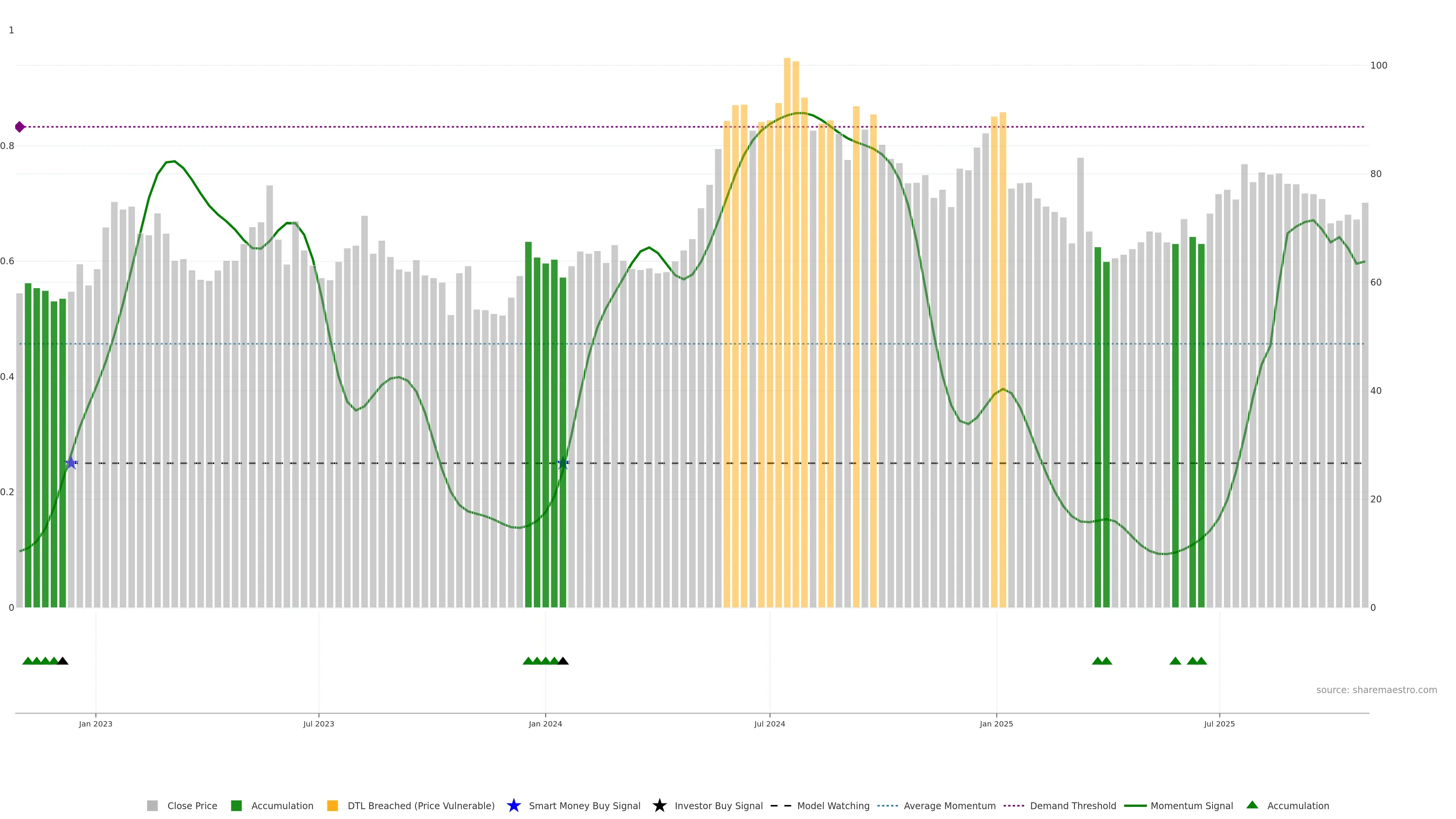Image resolution: width=1456 pixels, height=819 pixels.
Task: Click the purple diamond Demand Threshold marker
Action: coord(20,127)
